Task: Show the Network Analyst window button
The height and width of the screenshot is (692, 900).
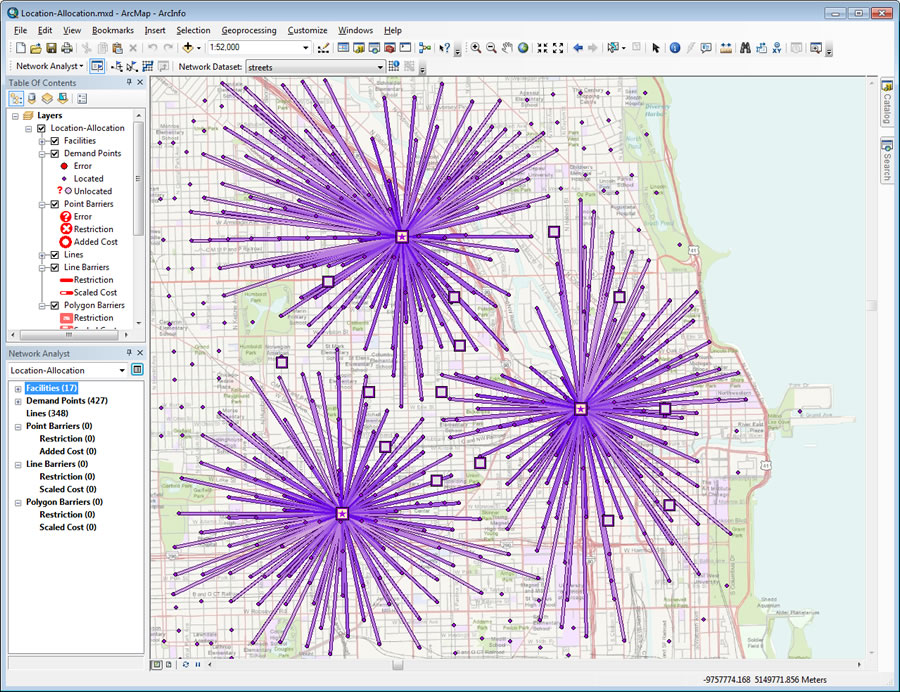Action: 97,66
